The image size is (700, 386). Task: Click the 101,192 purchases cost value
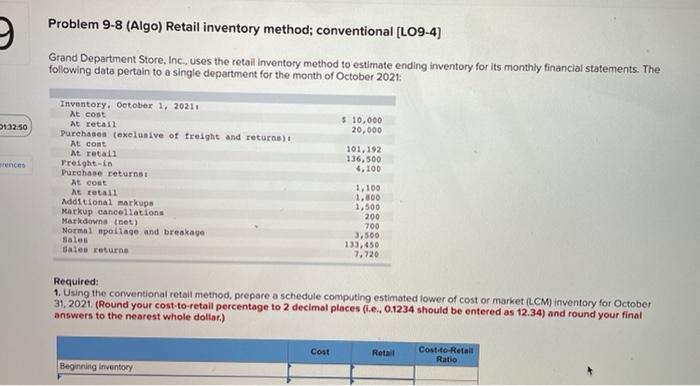click(363, 149)
